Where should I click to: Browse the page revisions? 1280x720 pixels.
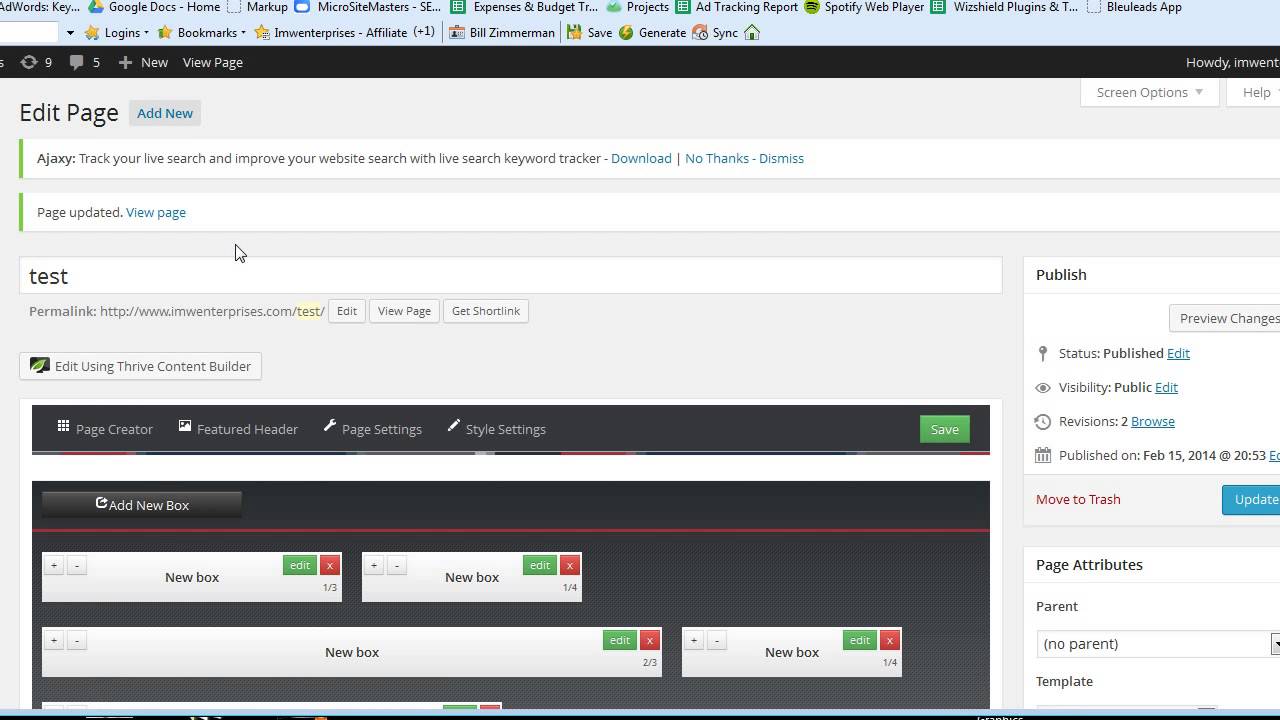pos(1153,421)
